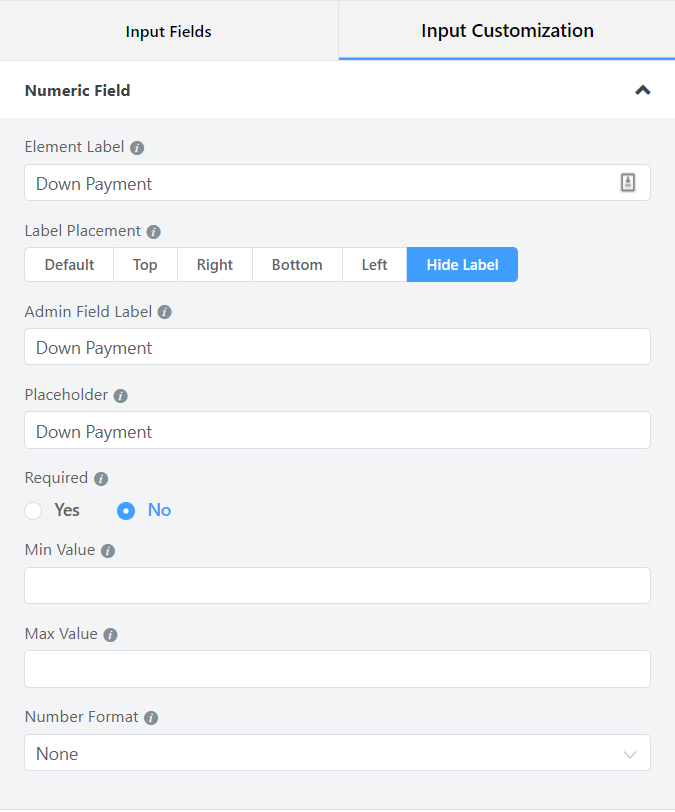The image size is (675, 812).
Task: Click into the Min Value input field
Action: click(337, 585)
